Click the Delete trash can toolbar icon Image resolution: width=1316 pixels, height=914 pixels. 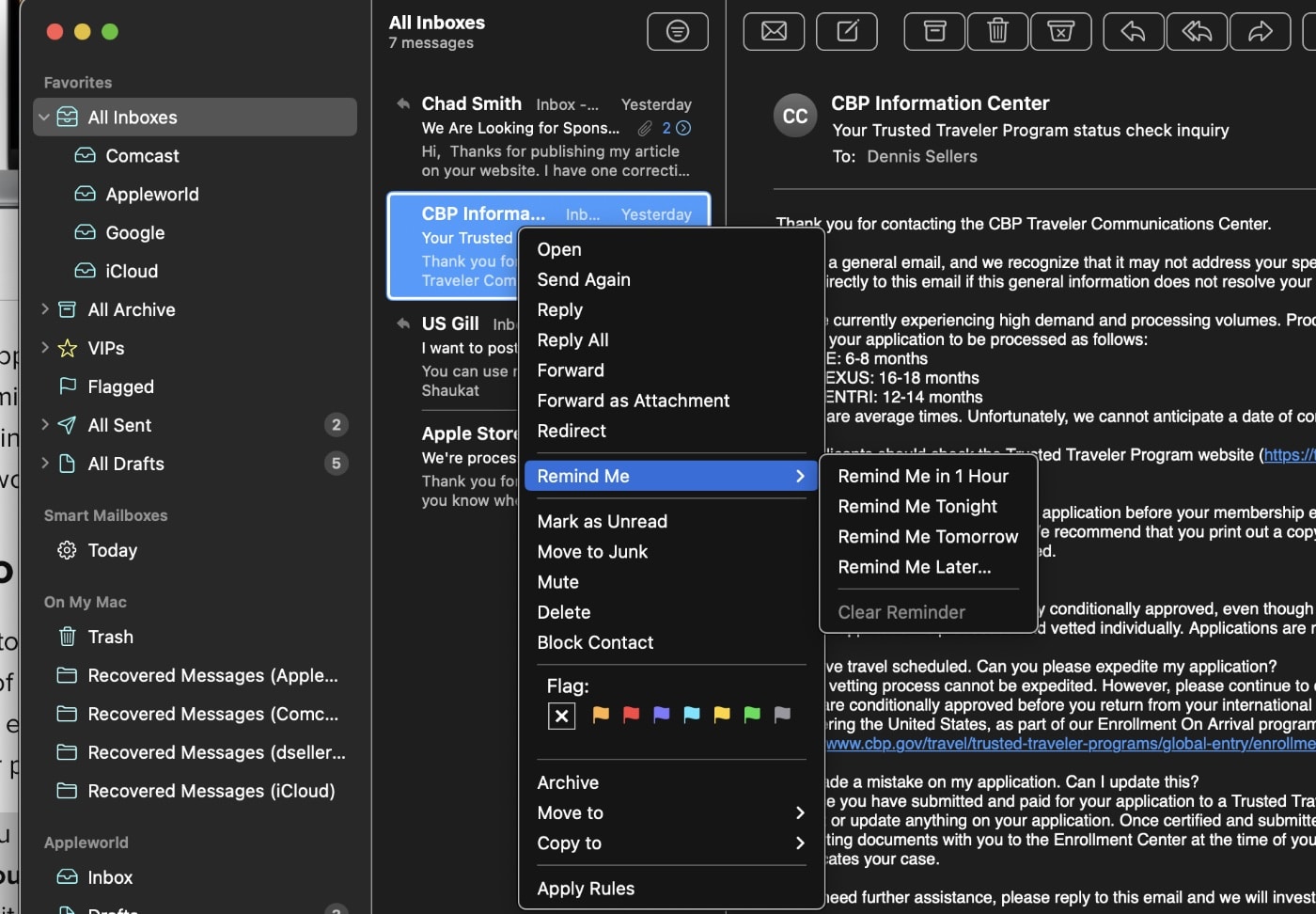pos(997,32)
